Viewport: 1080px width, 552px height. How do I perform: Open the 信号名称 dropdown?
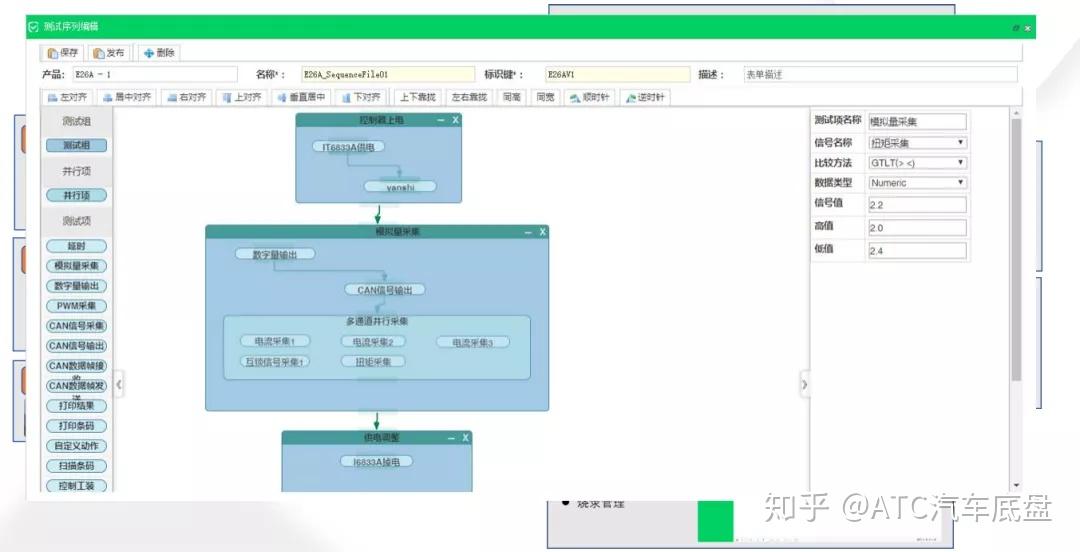pyautogui.click(x=917, y=143)
